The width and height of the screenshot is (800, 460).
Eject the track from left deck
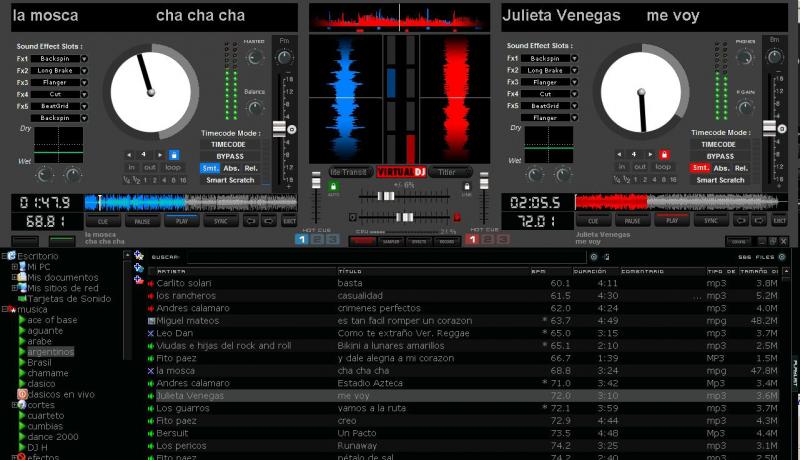point(289,221)
